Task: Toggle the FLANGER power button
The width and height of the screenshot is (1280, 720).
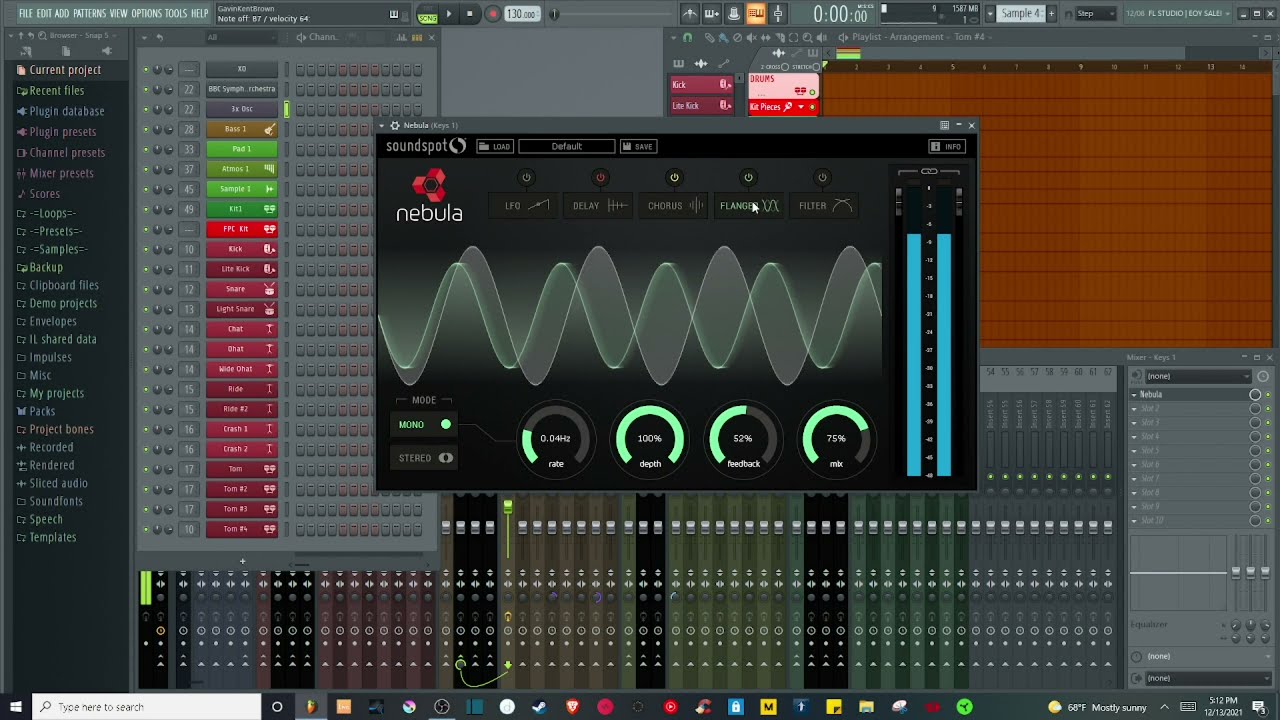Action: click(748, 178)
